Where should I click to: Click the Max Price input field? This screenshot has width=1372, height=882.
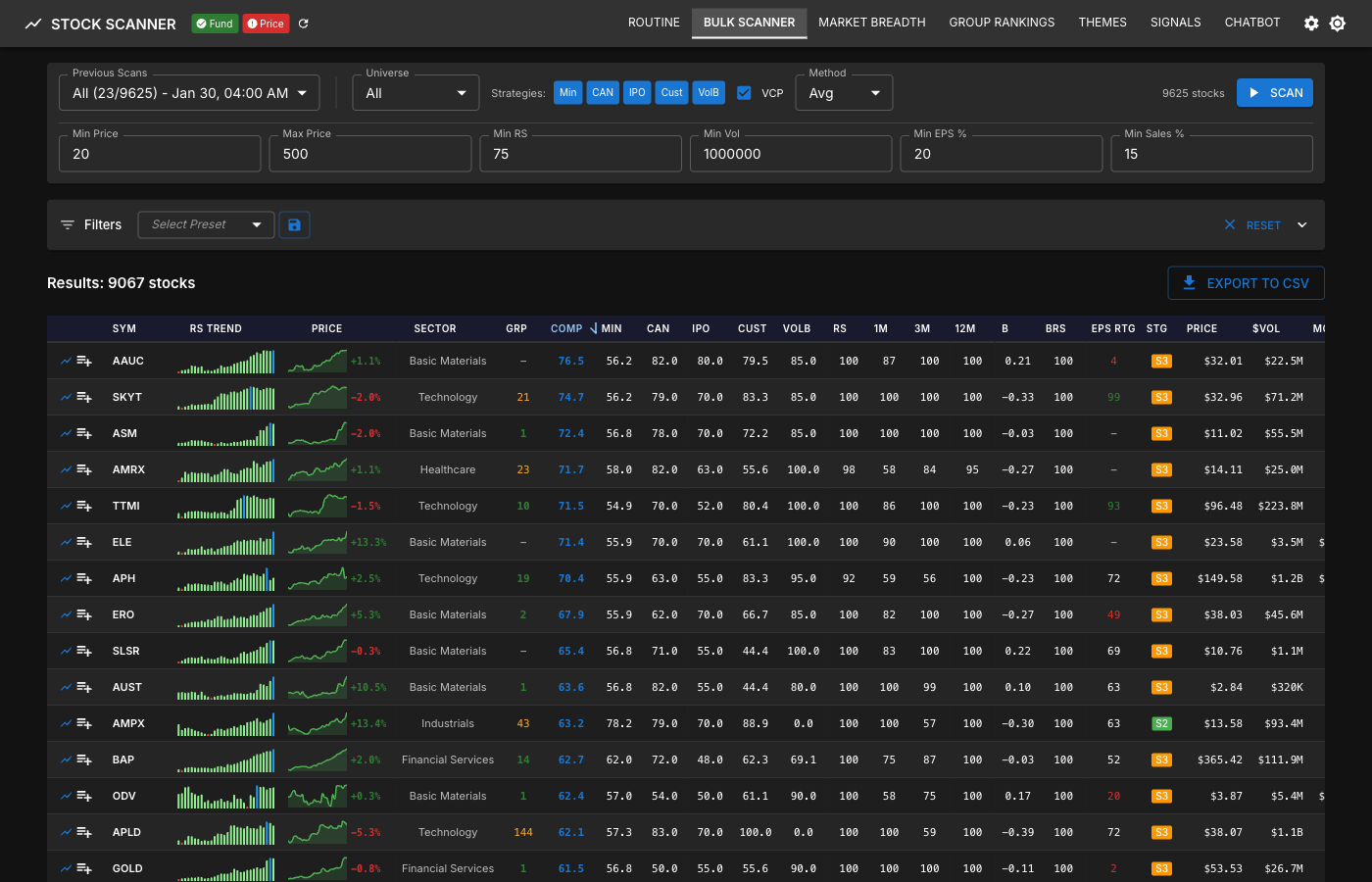tap(370, 154)
